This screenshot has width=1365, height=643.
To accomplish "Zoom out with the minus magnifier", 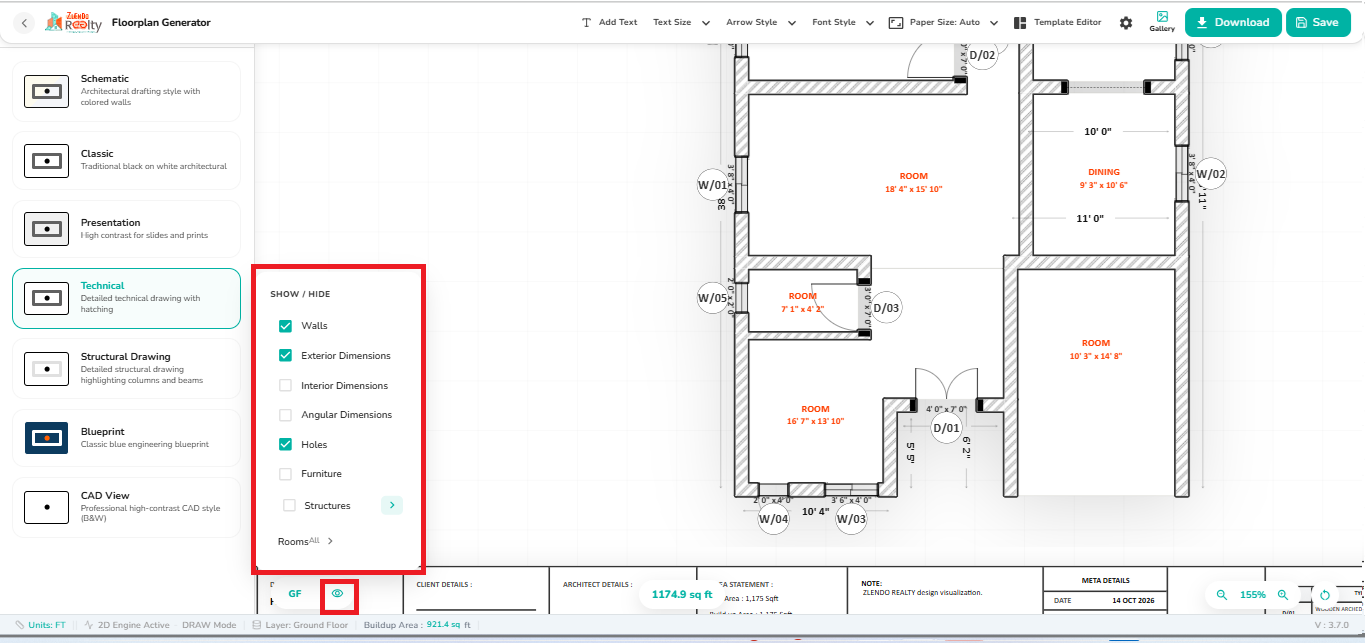I will pos(1221,594).
